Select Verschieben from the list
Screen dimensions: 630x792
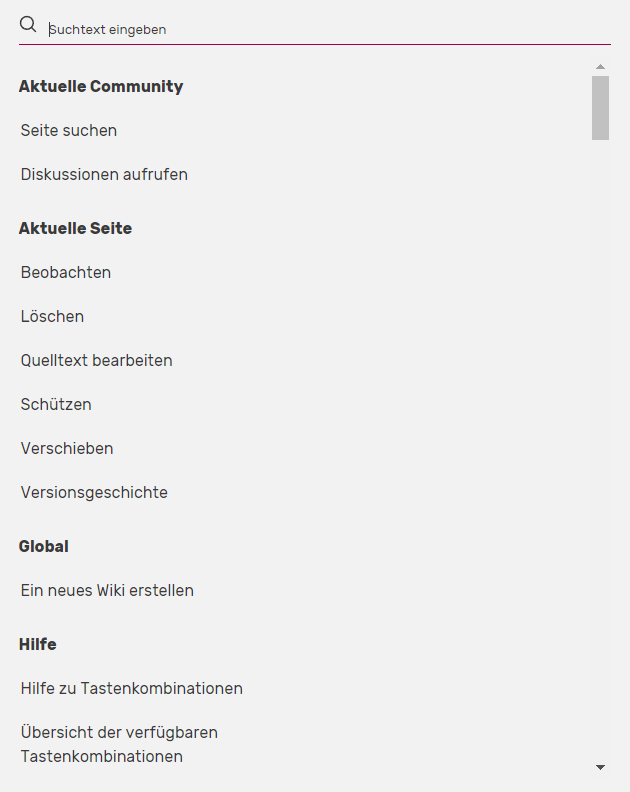[67, 448]
